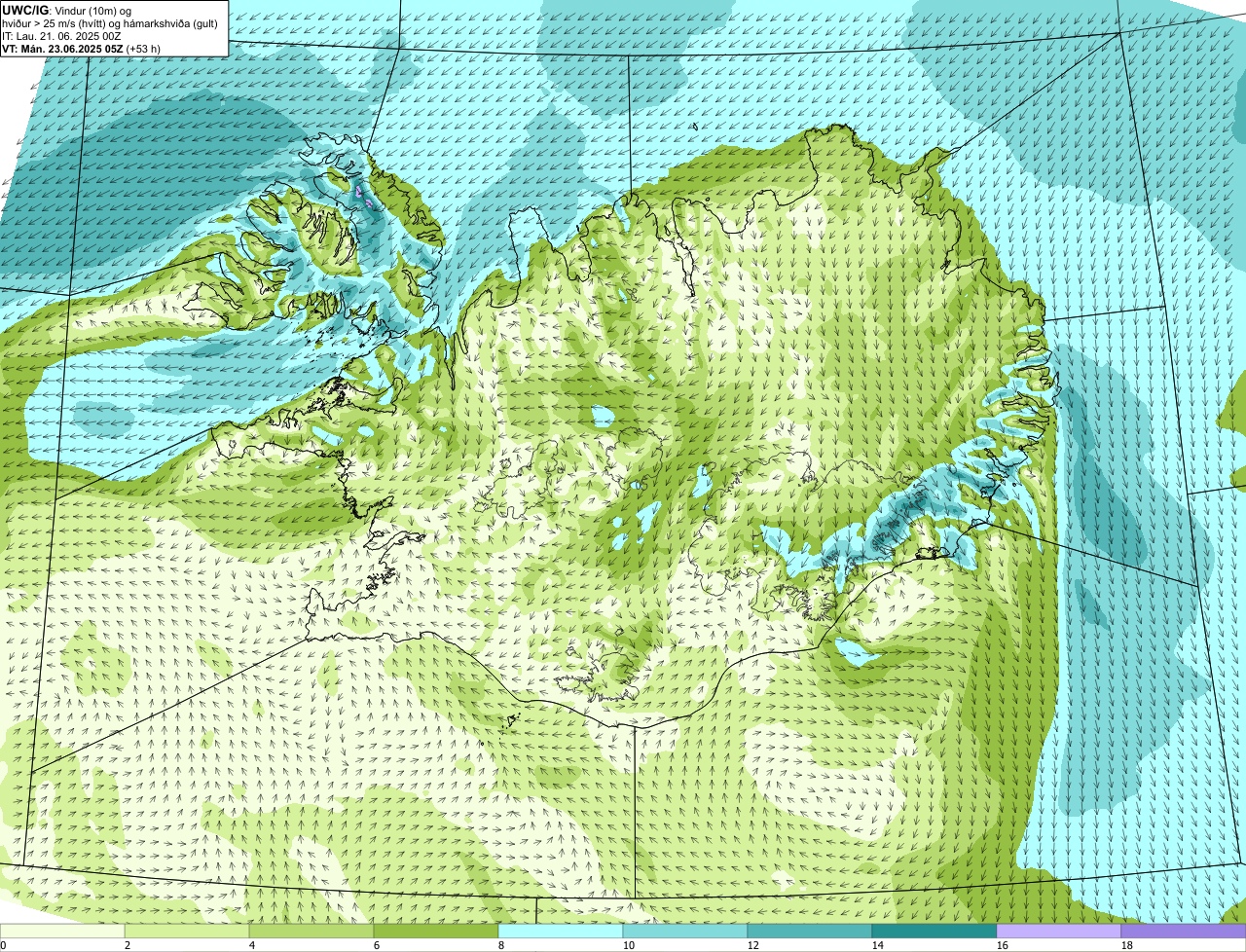This screenshot has height=952, width=1246.
Task: Click the legend scale label "14"
Action: point(878,945)
